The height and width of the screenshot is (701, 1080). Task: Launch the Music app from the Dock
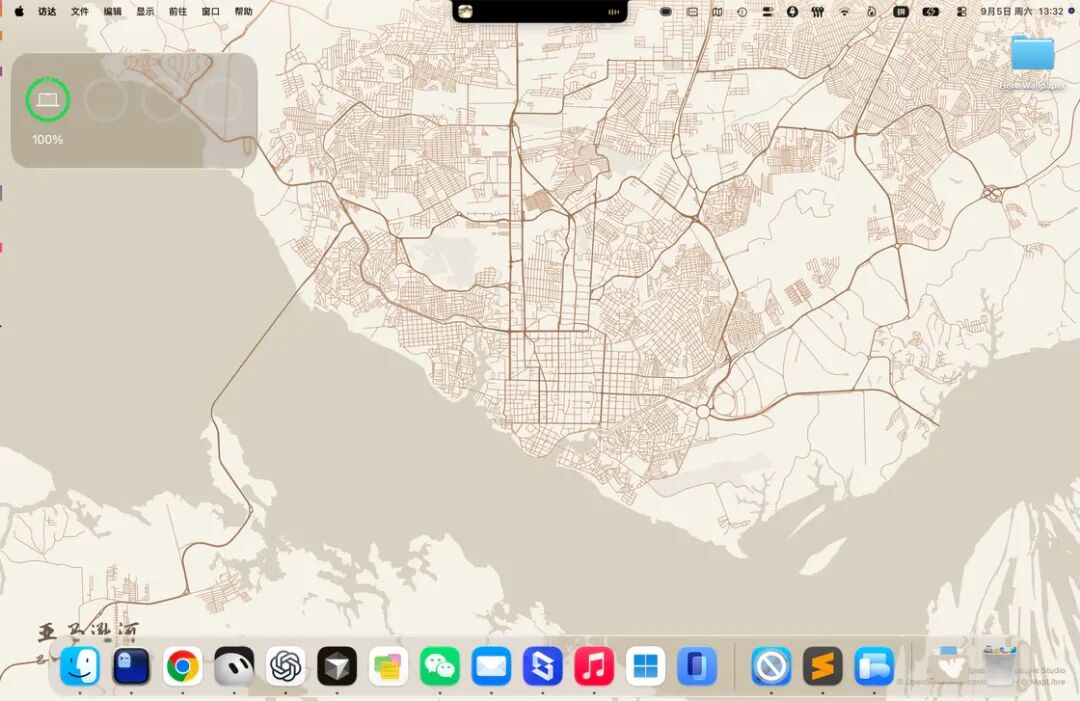594,666
